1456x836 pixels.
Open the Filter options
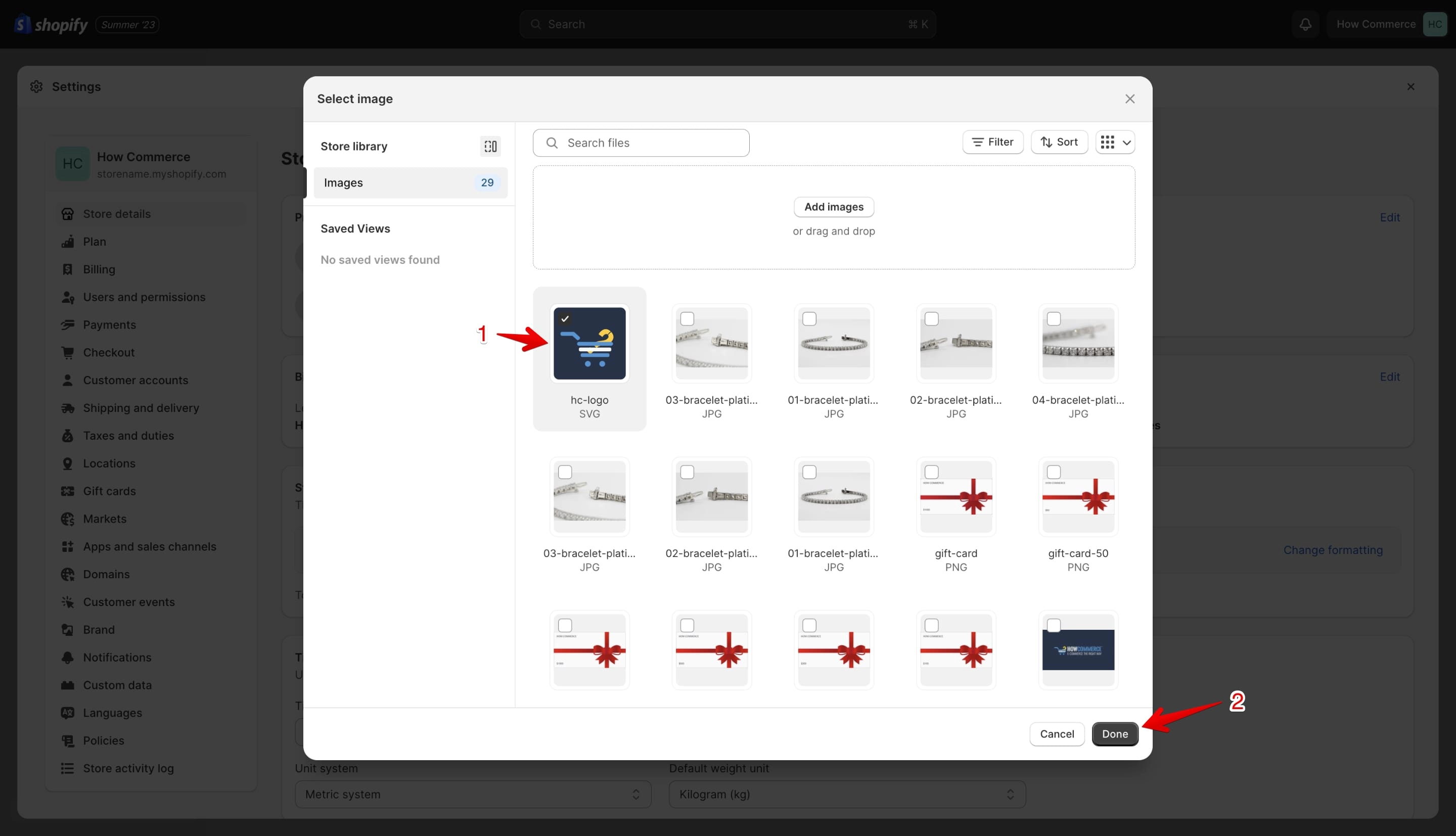coord(993,142)
